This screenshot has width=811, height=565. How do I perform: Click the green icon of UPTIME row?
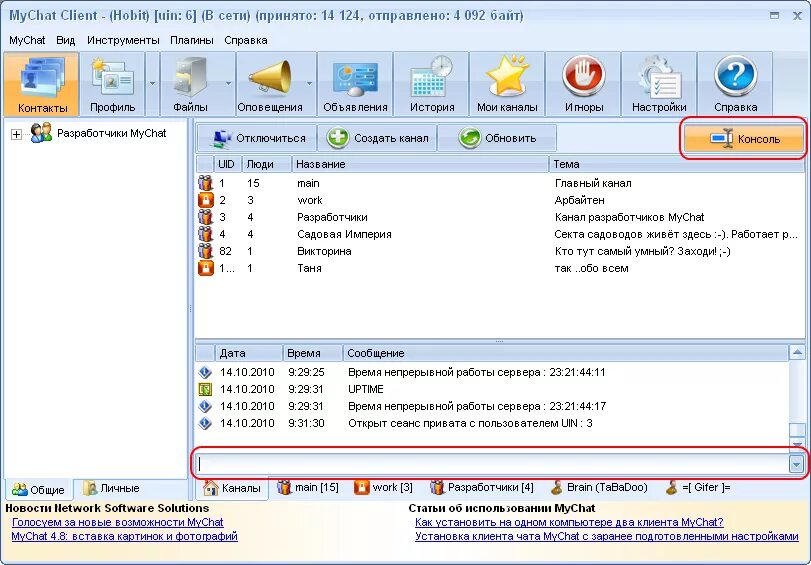click(x=205, y=389)
